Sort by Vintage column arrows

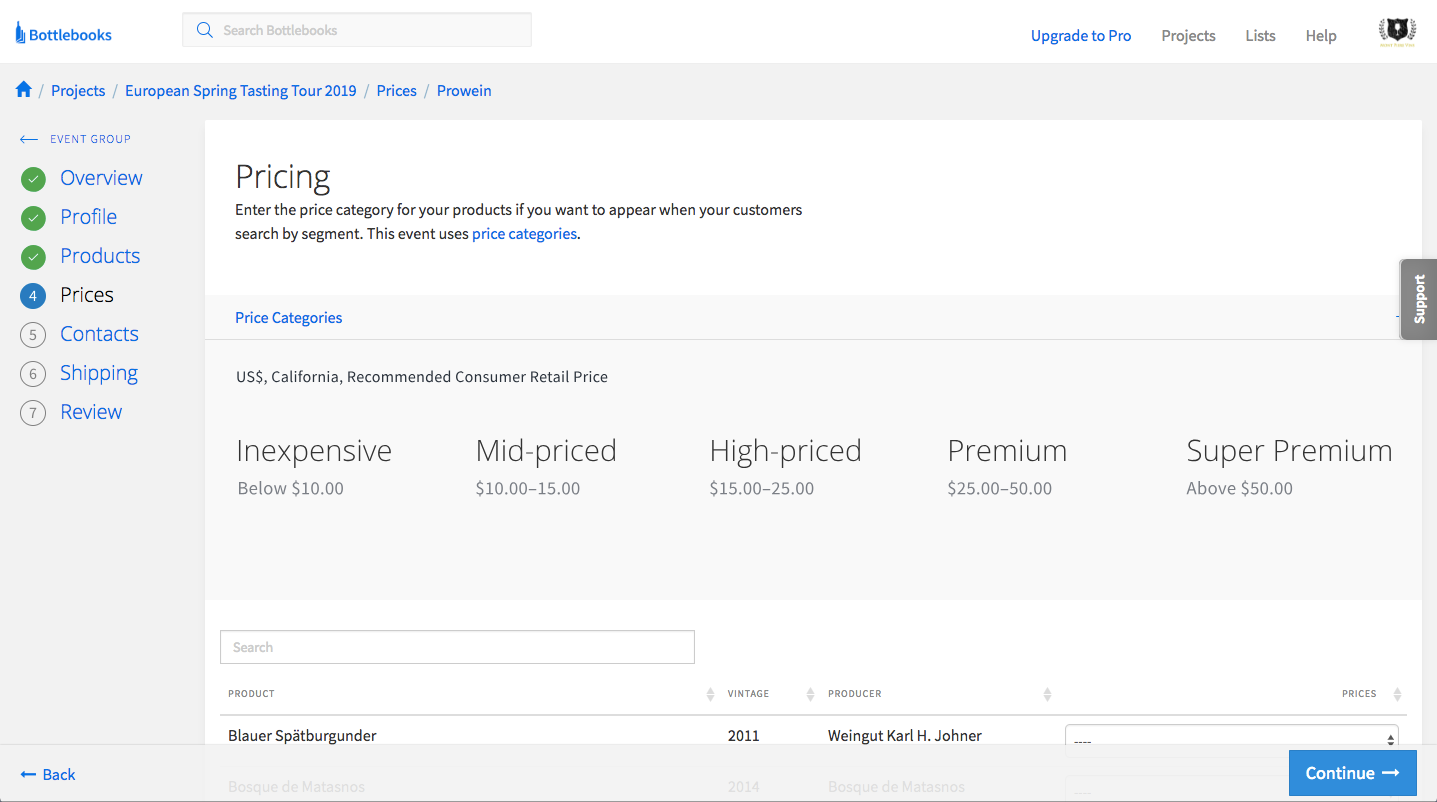(810, 694)
